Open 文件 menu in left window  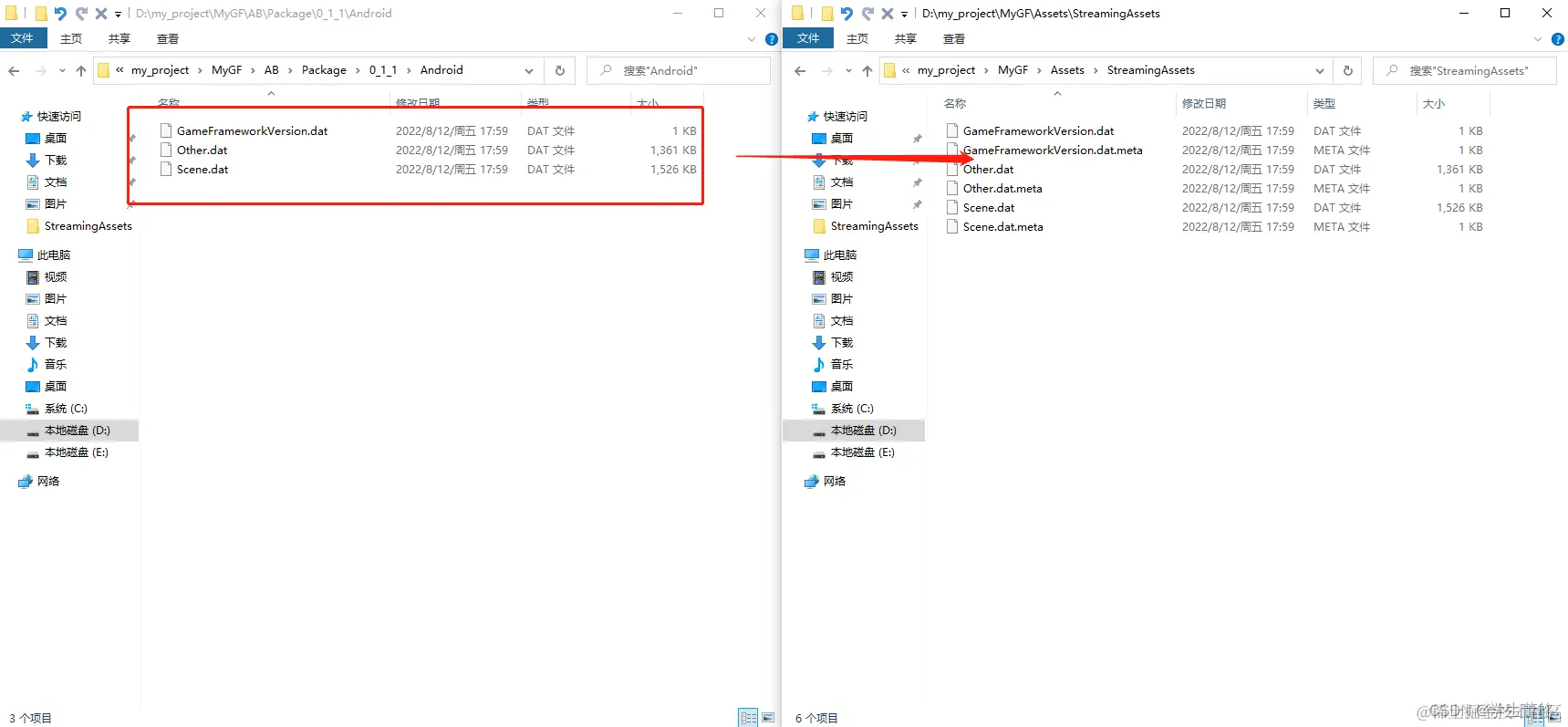[22, 38]
